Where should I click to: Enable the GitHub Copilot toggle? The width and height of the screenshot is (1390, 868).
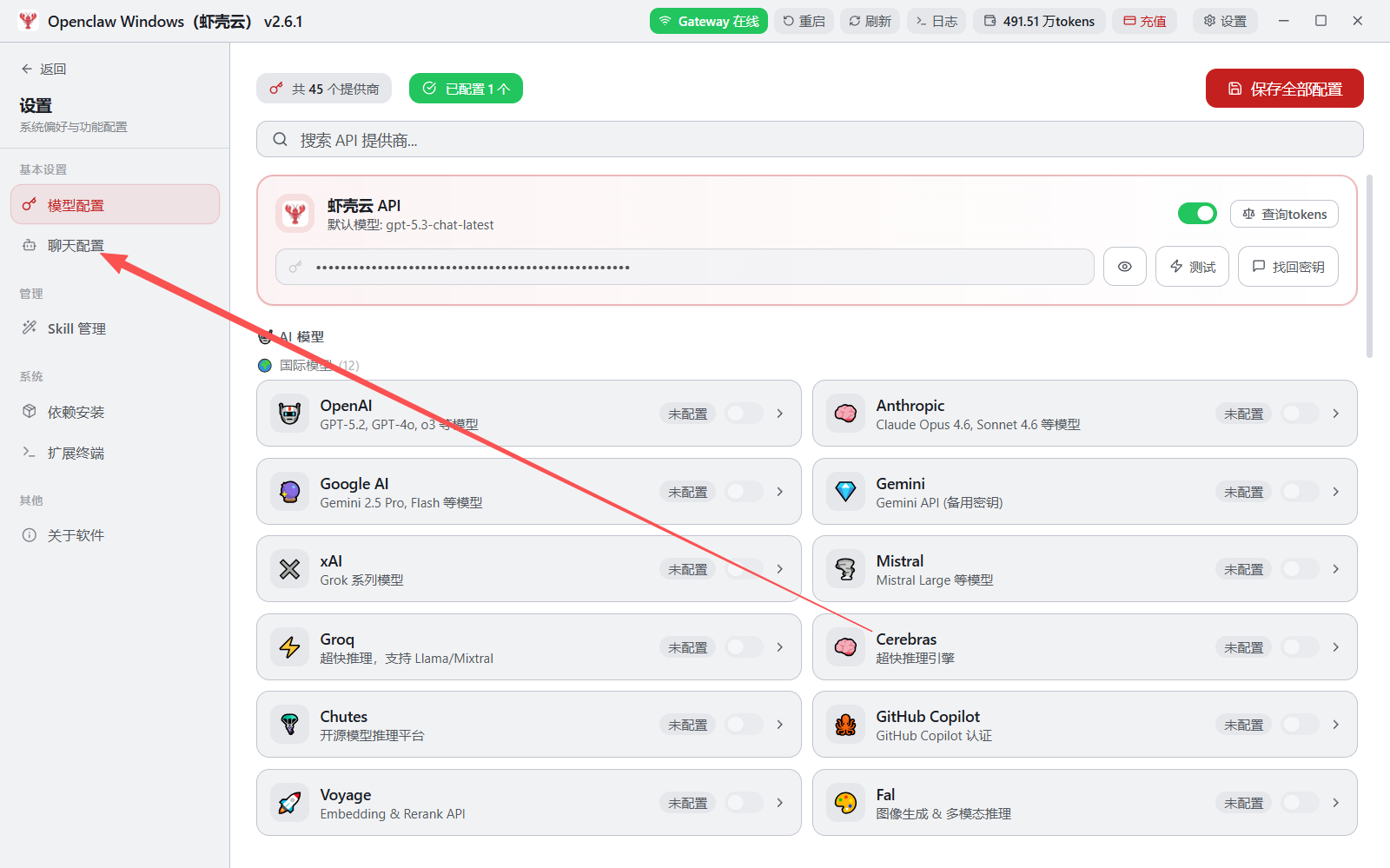click(x=1300, y=725)
